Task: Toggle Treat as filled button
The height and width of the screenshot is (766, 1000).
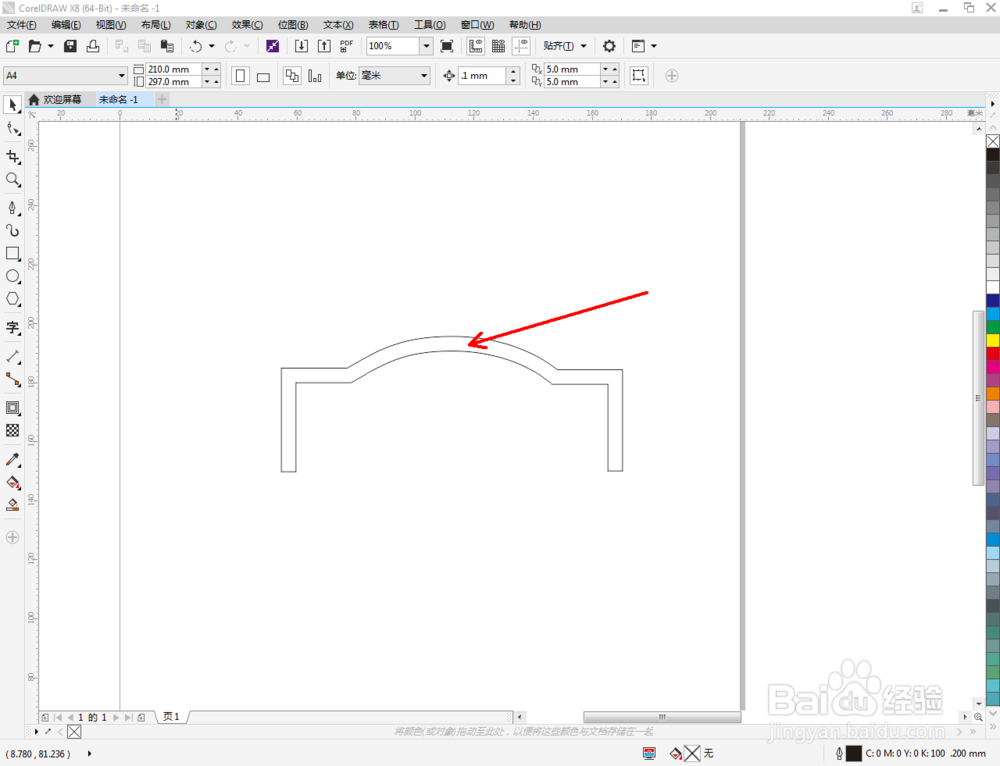Action: 638,75
